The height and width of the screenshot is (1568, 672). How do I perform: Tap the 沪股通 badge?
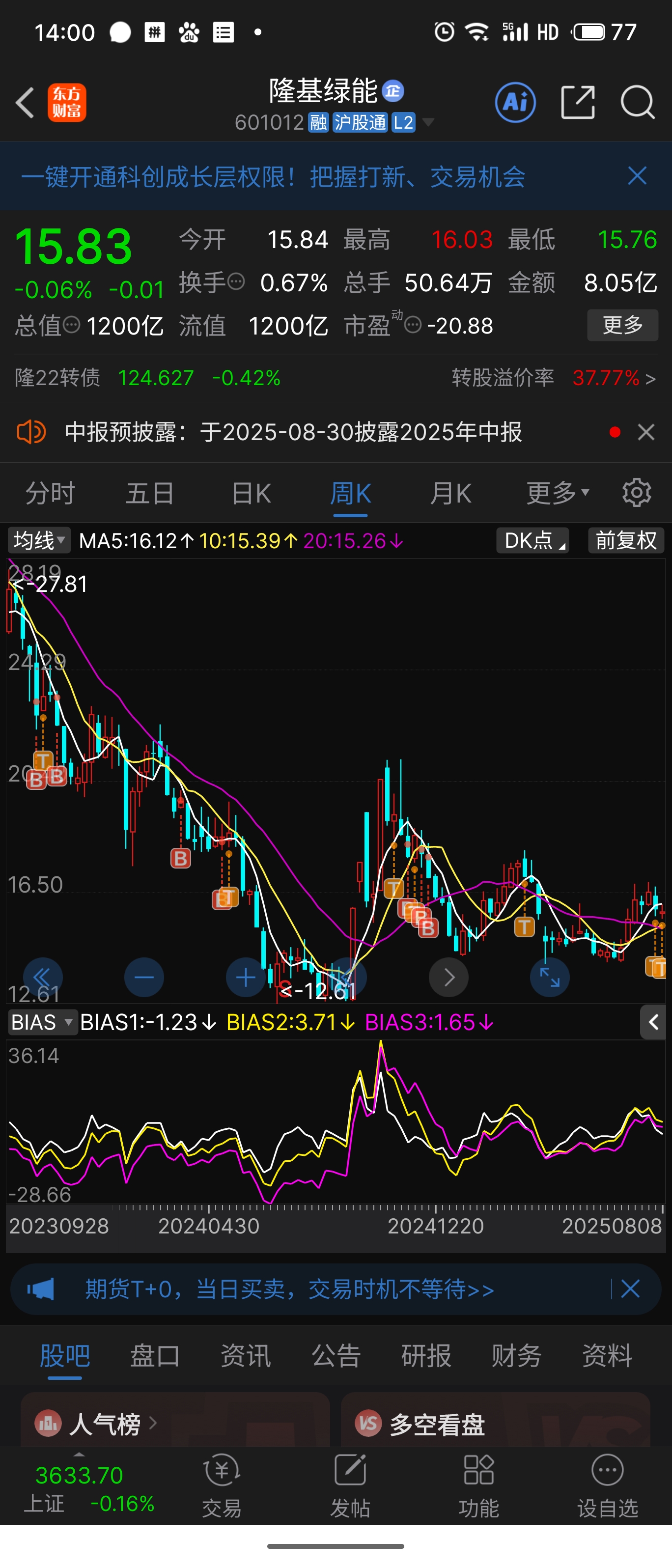pos(360,122)
